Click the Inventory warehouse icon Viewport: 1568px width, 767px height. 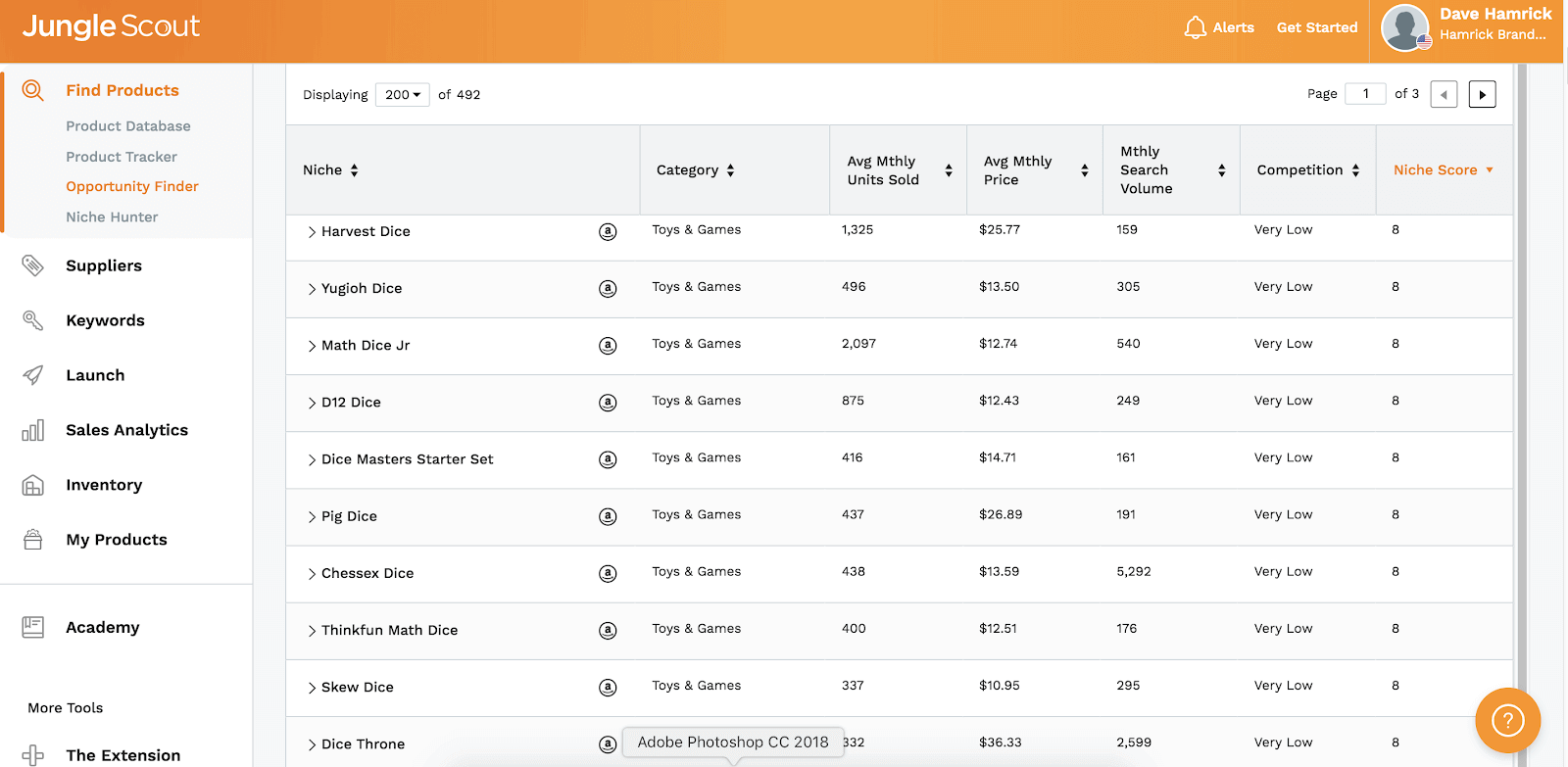tap(33, 485)
